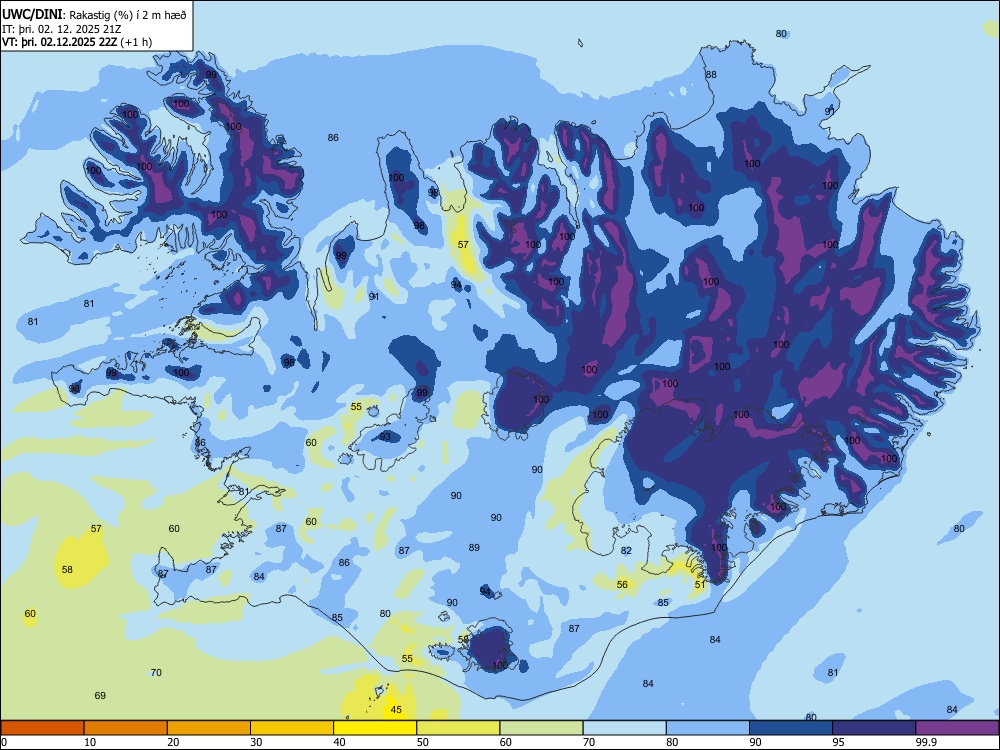Click the 'VT: þri. 02.12.2025 22Z' line
1000x750 pixels.
point(59,42)
